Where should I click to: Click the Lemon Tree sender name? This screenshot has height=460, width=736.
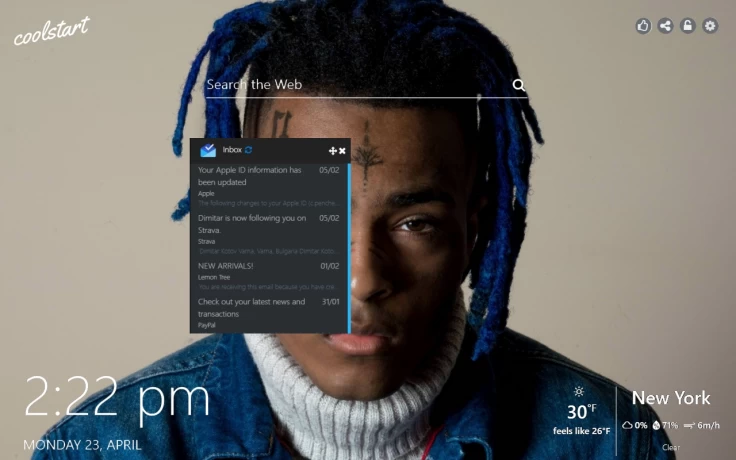point(214,277)
